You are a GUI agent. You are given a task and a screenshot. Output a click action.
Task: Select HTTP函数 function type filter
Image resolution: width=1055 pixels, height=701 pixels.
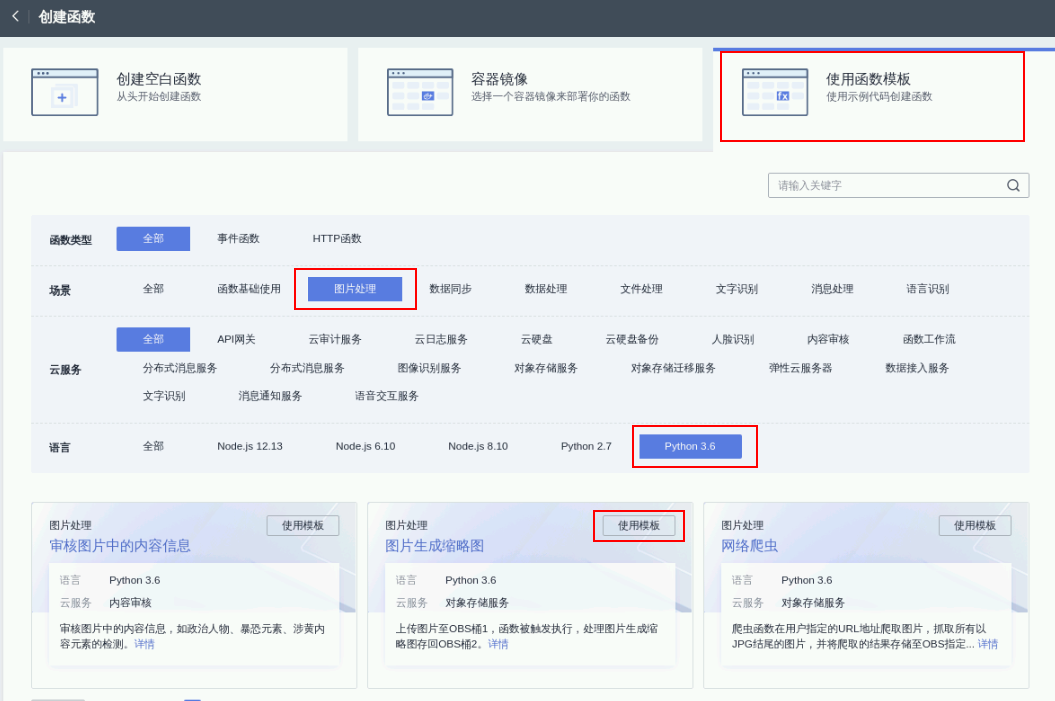click(337, 239)
